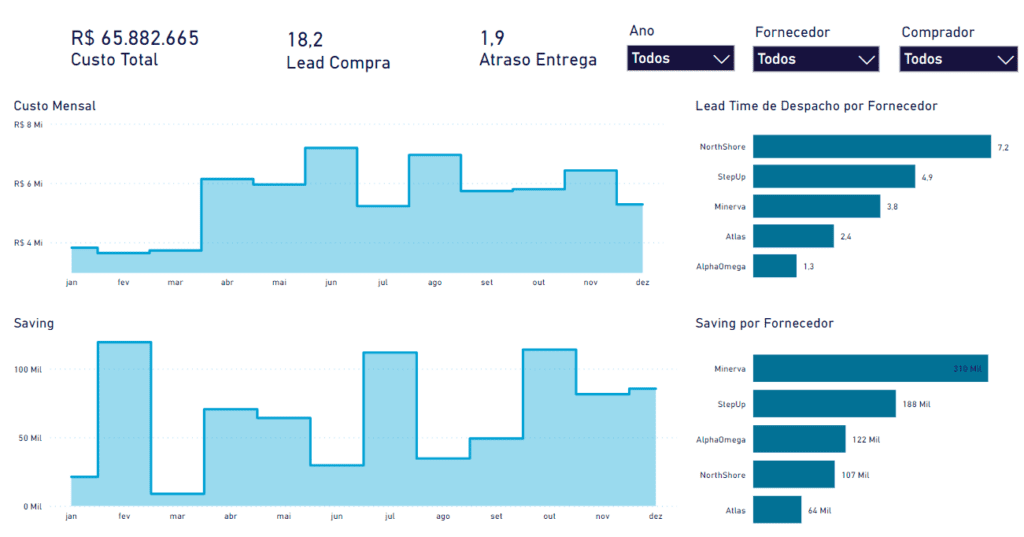The width and height of the screenshot is (1024, 537).
Task: Click the fev label in Saving chart
Action: (x=124, y=516)
